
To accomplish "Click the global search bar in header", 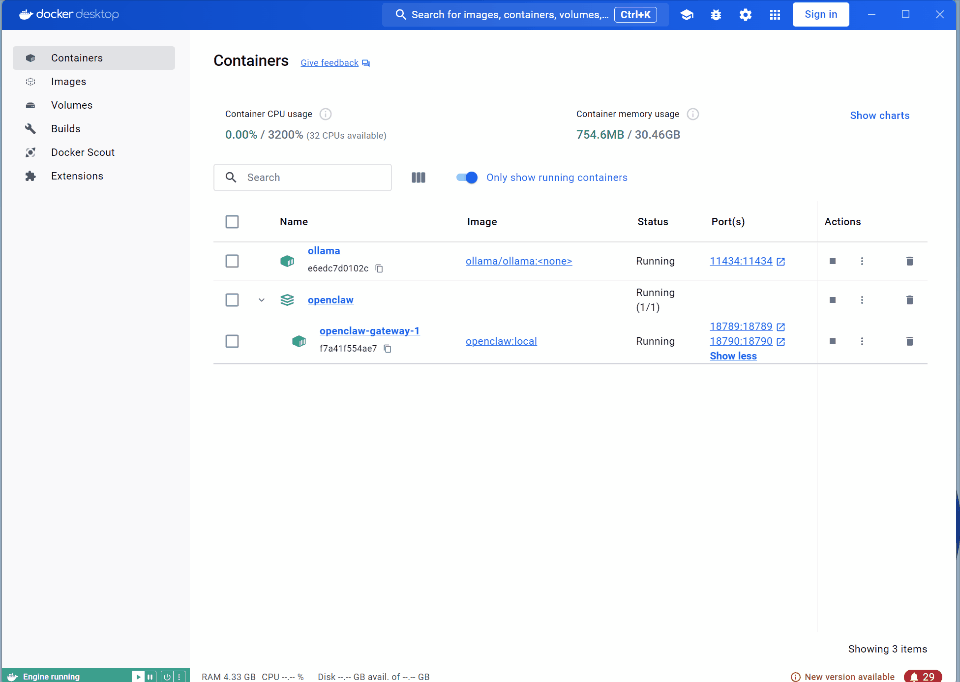I will (525, 15).
